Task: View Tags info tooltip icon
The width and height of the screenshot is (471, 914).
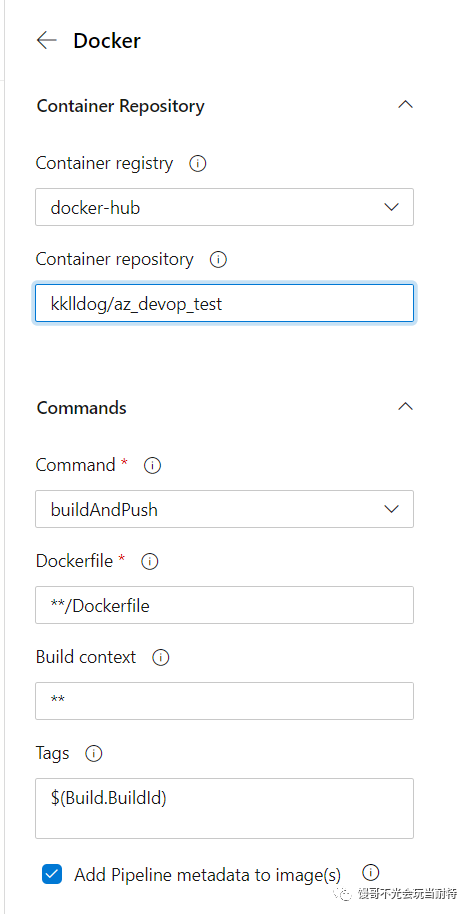Action: click(x=93, y=753)
